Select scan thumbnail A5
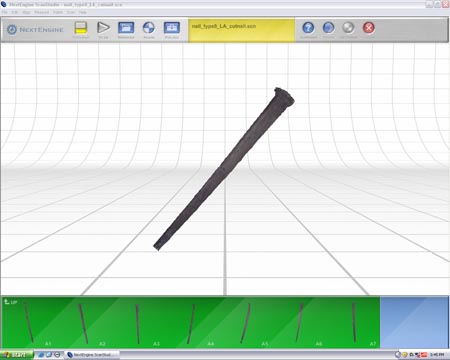Screen dimensions: 450x360 245,322
